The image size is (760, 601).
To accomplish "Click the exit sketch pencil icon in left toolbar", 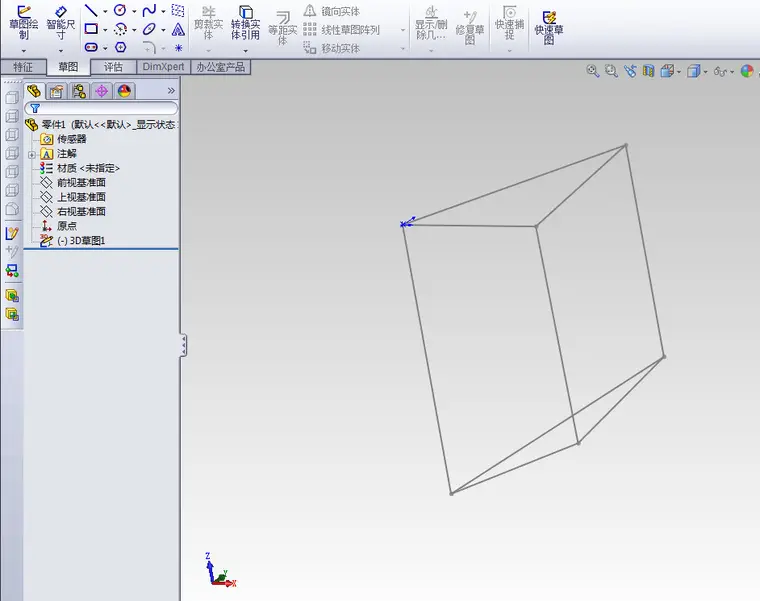I will (12, 234).
